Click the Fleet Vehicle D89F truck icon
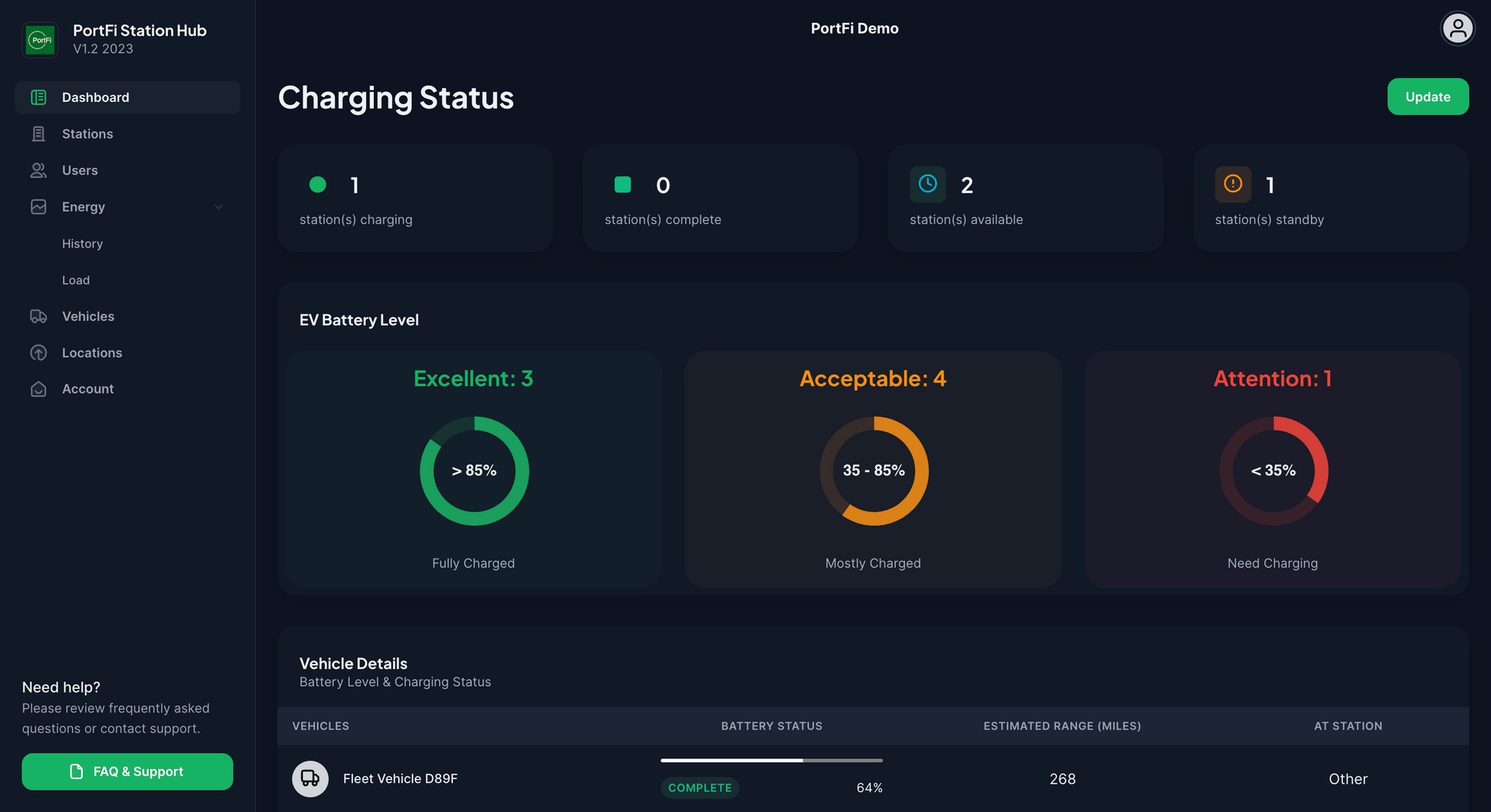The height and width of the screenshot is (812, 1491). tap(310, 778)
